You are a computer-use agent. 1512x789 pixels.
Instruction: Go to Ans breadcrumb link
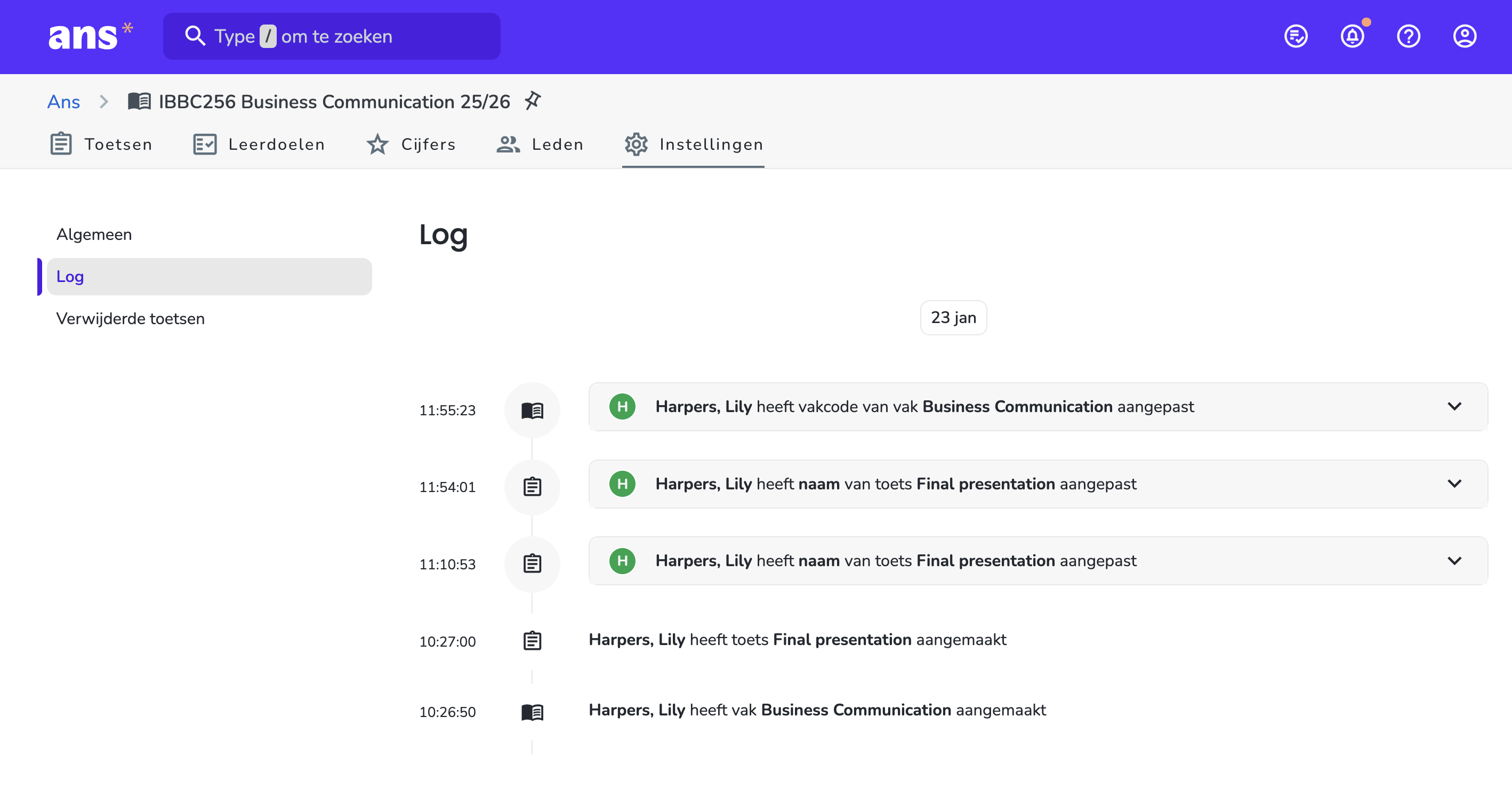pos(63,102)
